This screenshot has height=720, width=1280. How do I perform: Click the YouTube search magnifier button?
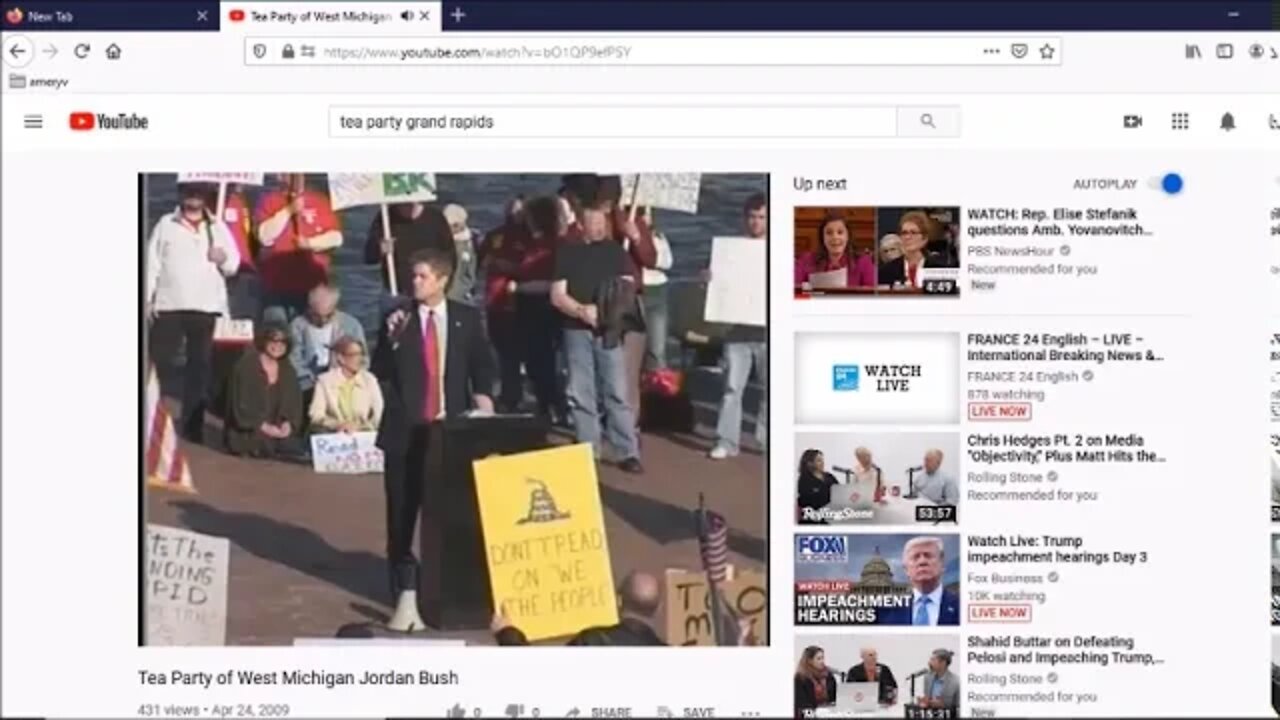click(928, 122)
